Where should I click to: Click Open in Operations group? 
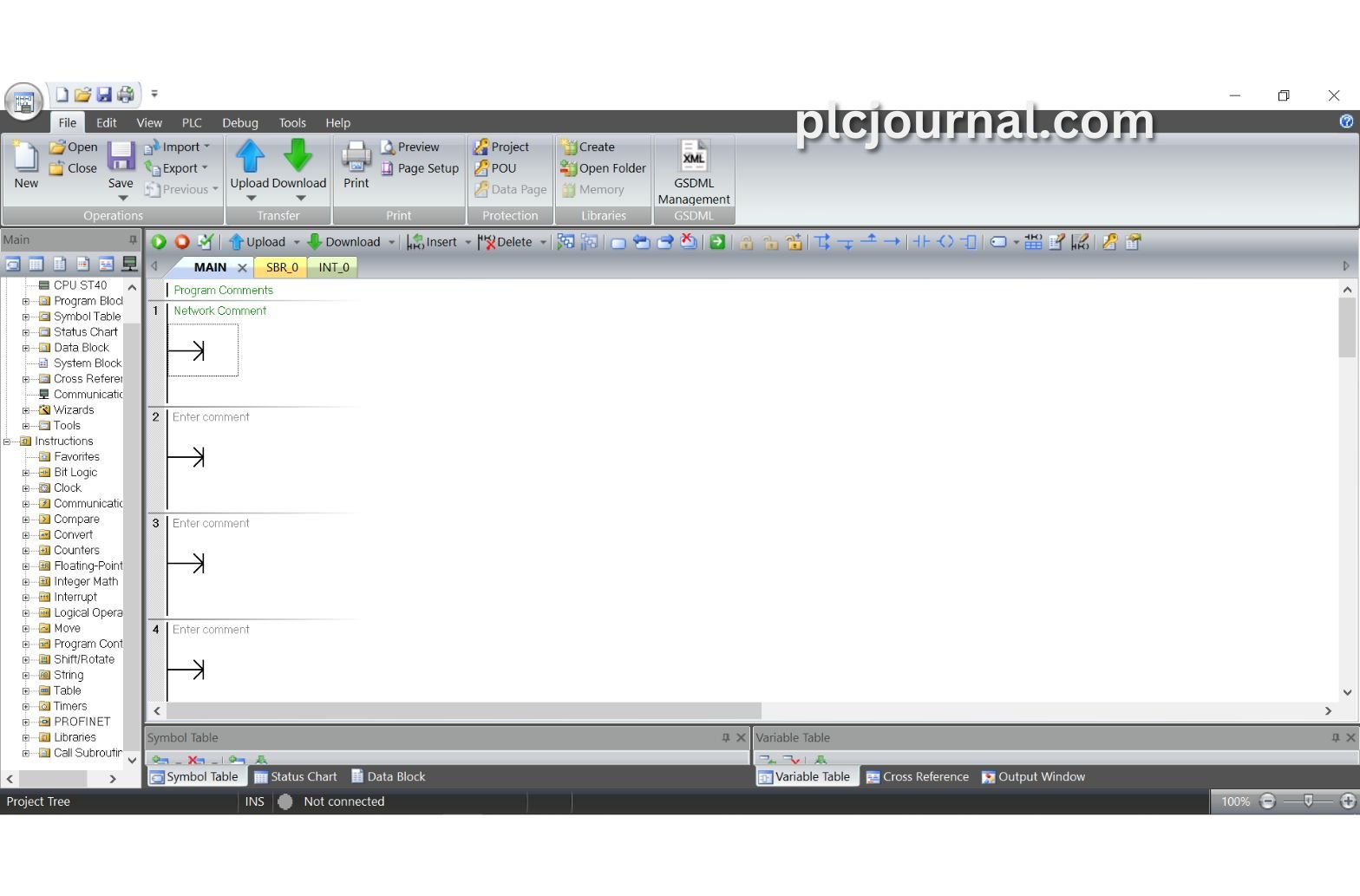pyautogui.click(x=73, y=147)
